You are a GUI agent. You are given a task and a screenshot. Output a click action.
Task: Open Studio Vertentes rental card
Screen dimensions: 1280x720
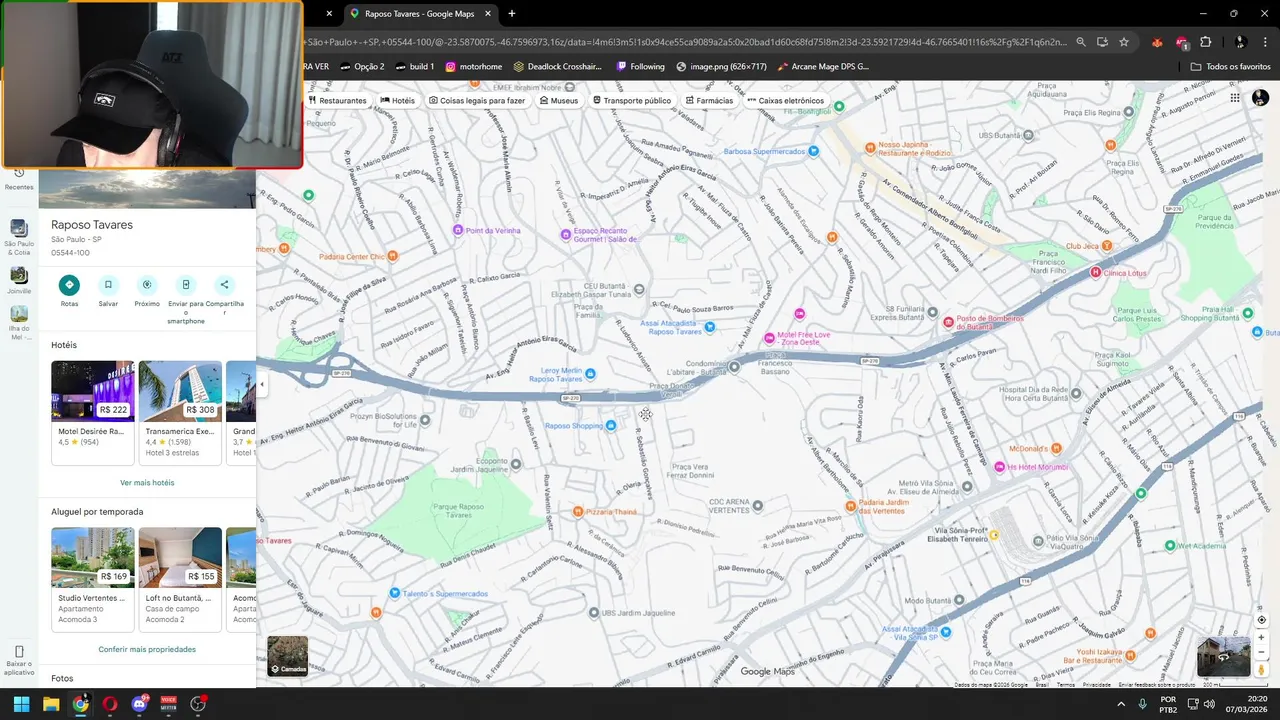93,580
